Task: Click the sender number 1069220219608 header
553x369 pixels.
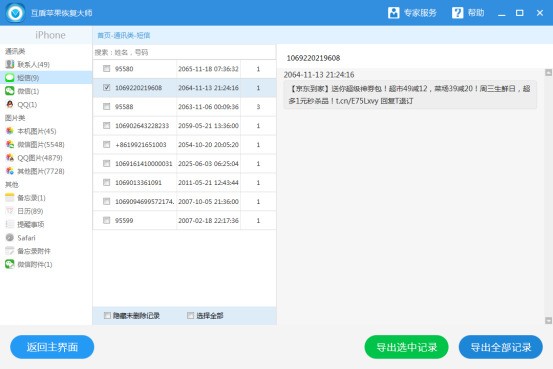Action: click(313, 58)
